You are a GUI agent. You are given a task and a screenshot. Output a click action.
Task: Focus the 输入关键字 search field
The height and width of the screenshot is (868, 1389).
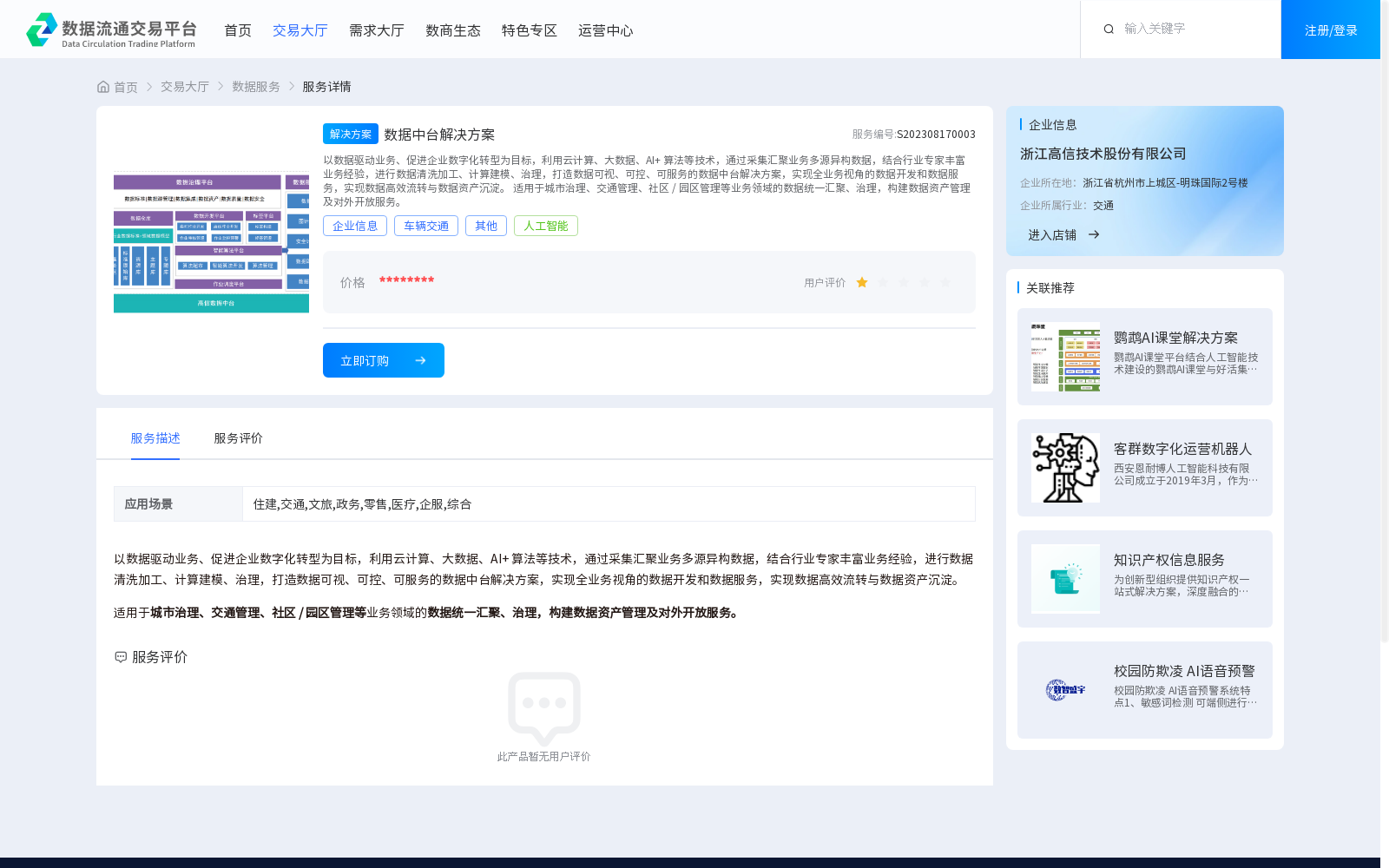click(1194, 29)
